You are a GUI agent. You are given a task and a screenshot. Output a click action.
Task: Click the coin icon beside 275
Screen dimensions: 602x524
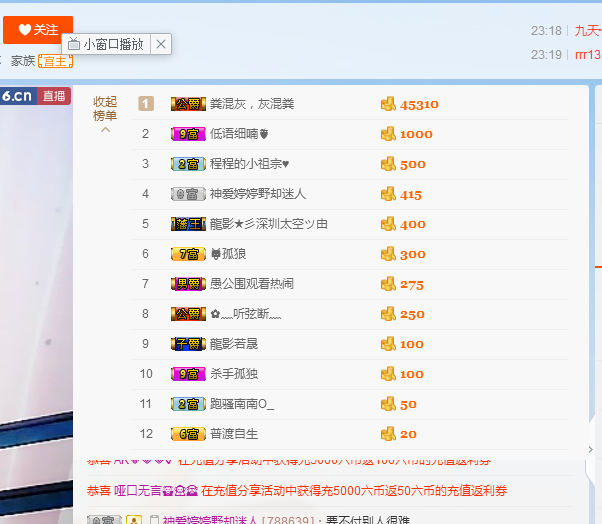coord(388,284)
